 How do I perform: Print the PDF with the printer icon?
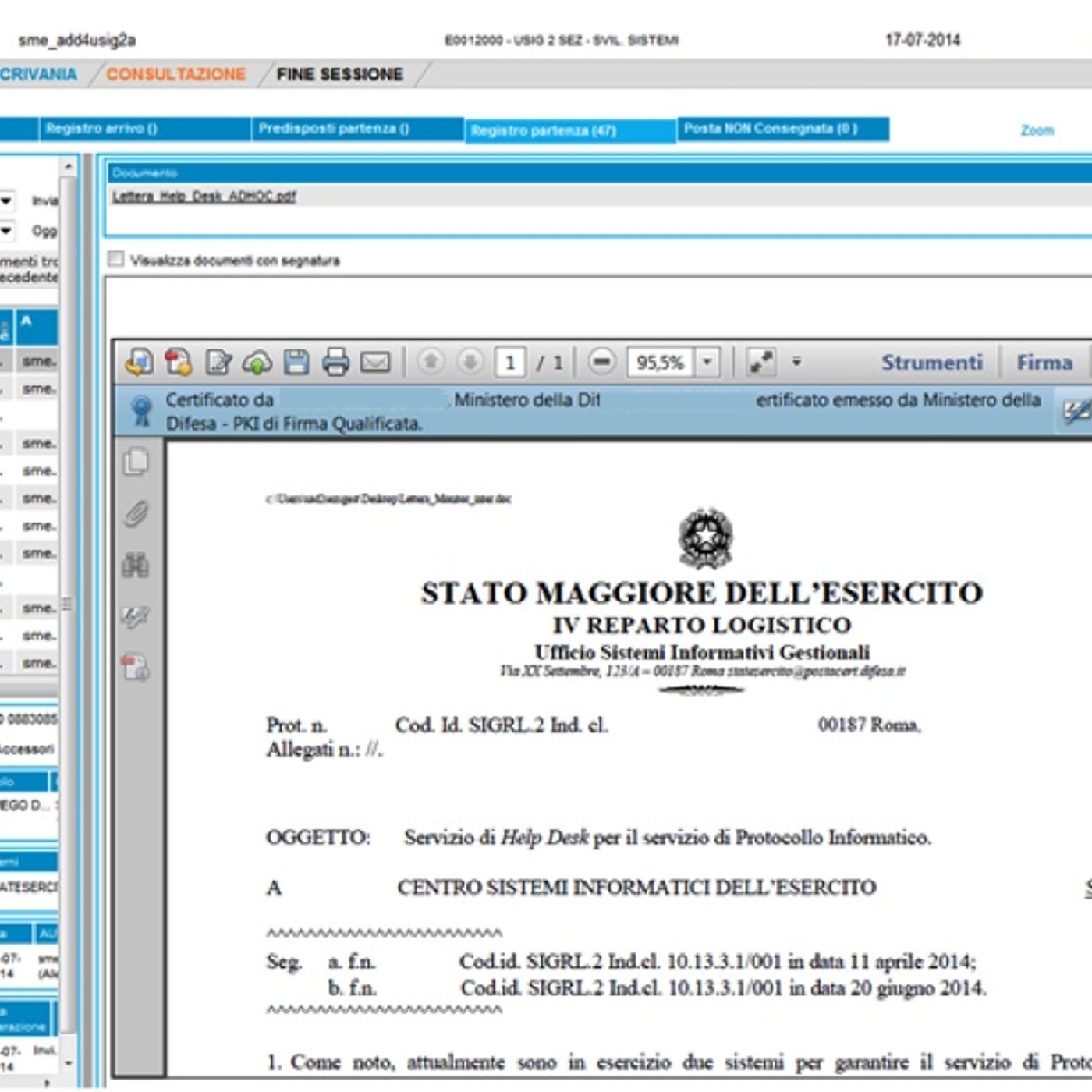point(335,362)
